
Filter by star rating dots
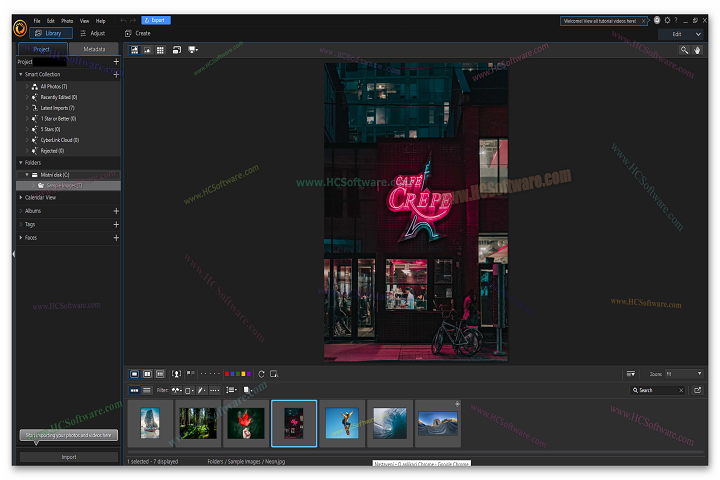click(x=214, y=390)
